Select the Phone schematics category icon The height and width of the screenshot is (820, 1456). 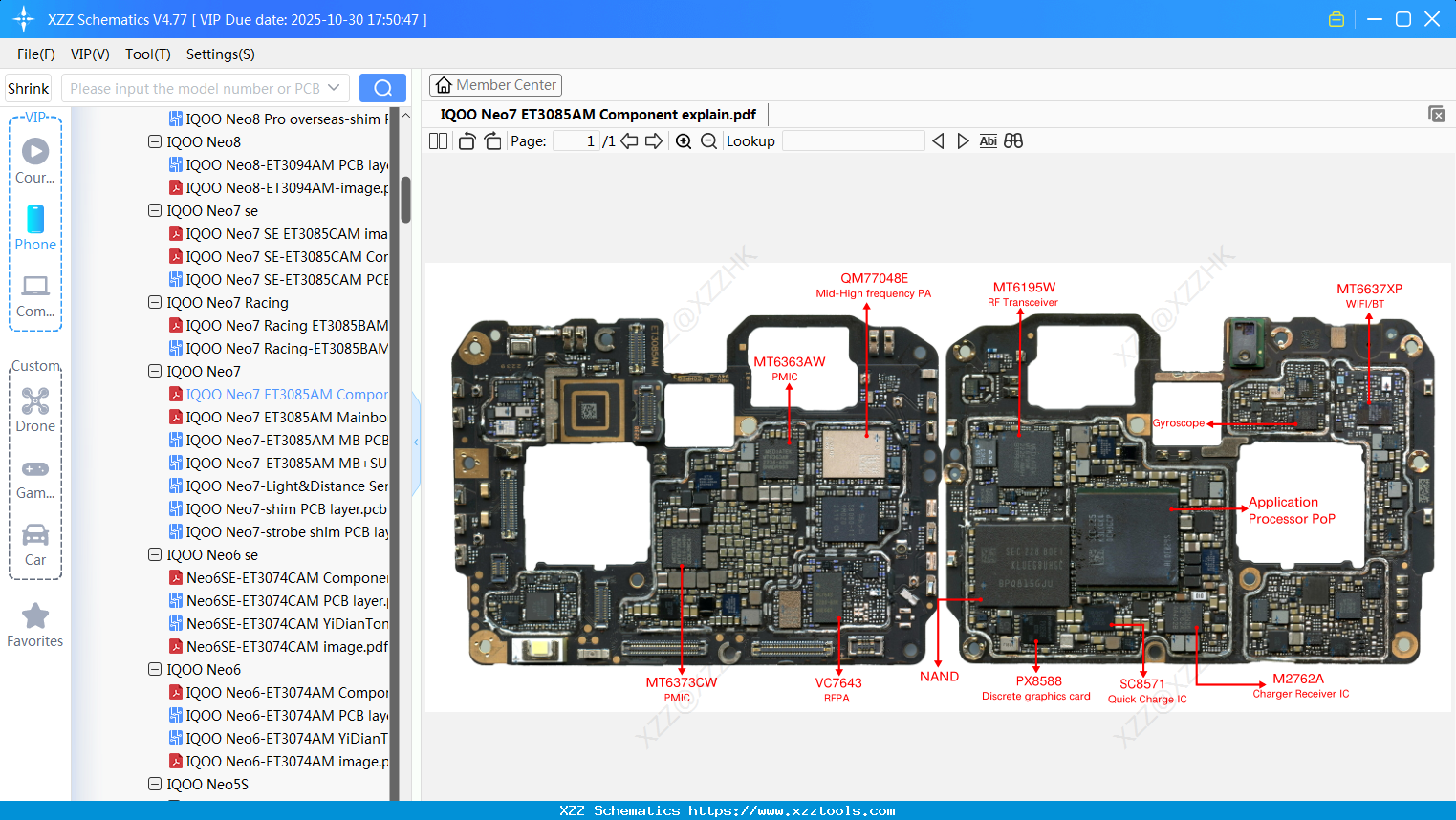pos(34,222)
